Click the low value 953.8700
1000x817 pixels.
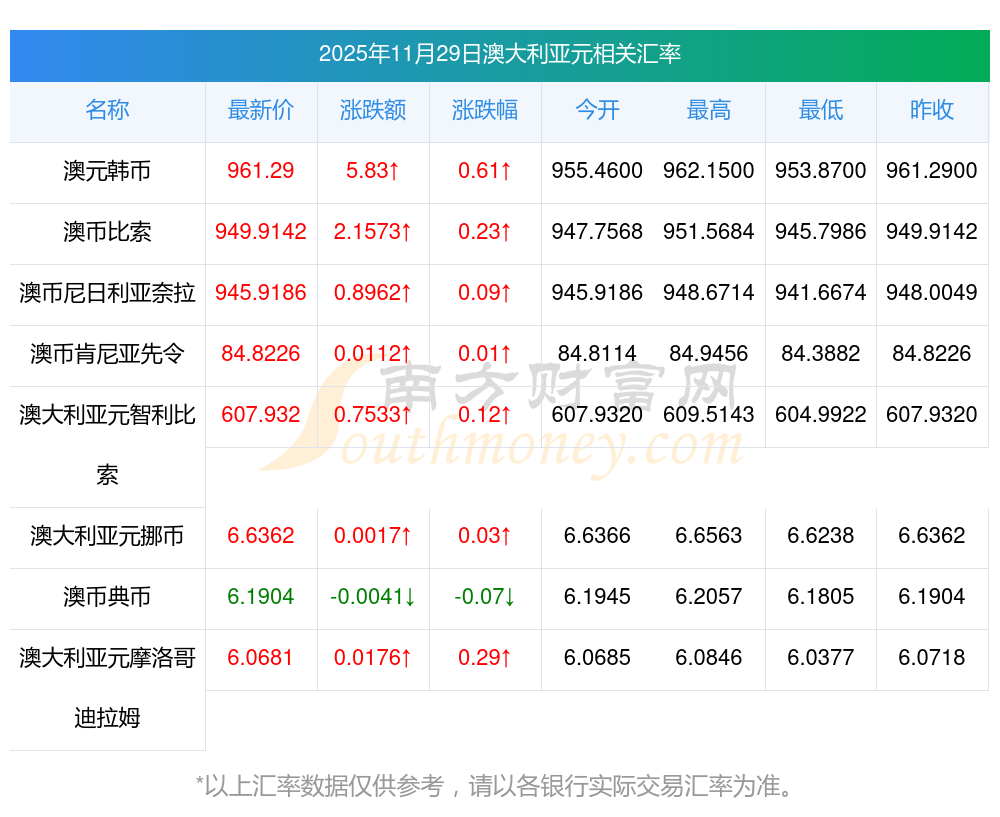[x=821, y=171]
